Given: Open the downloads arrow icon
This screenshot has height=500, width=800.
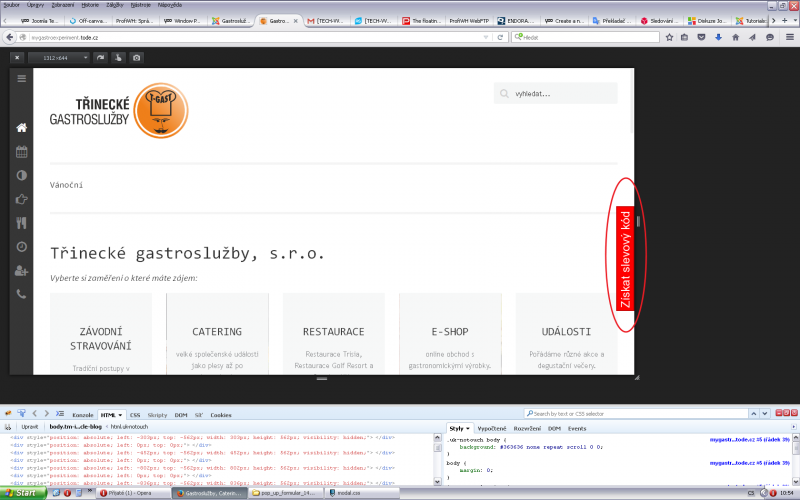Looking at the screenshot, I should coord(718,37).
